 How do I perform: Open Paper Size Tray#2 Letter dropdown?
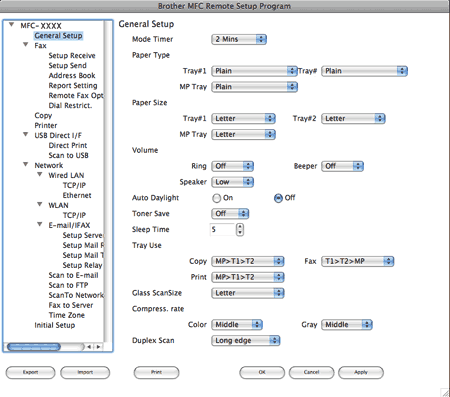click(x=353, y=119)
